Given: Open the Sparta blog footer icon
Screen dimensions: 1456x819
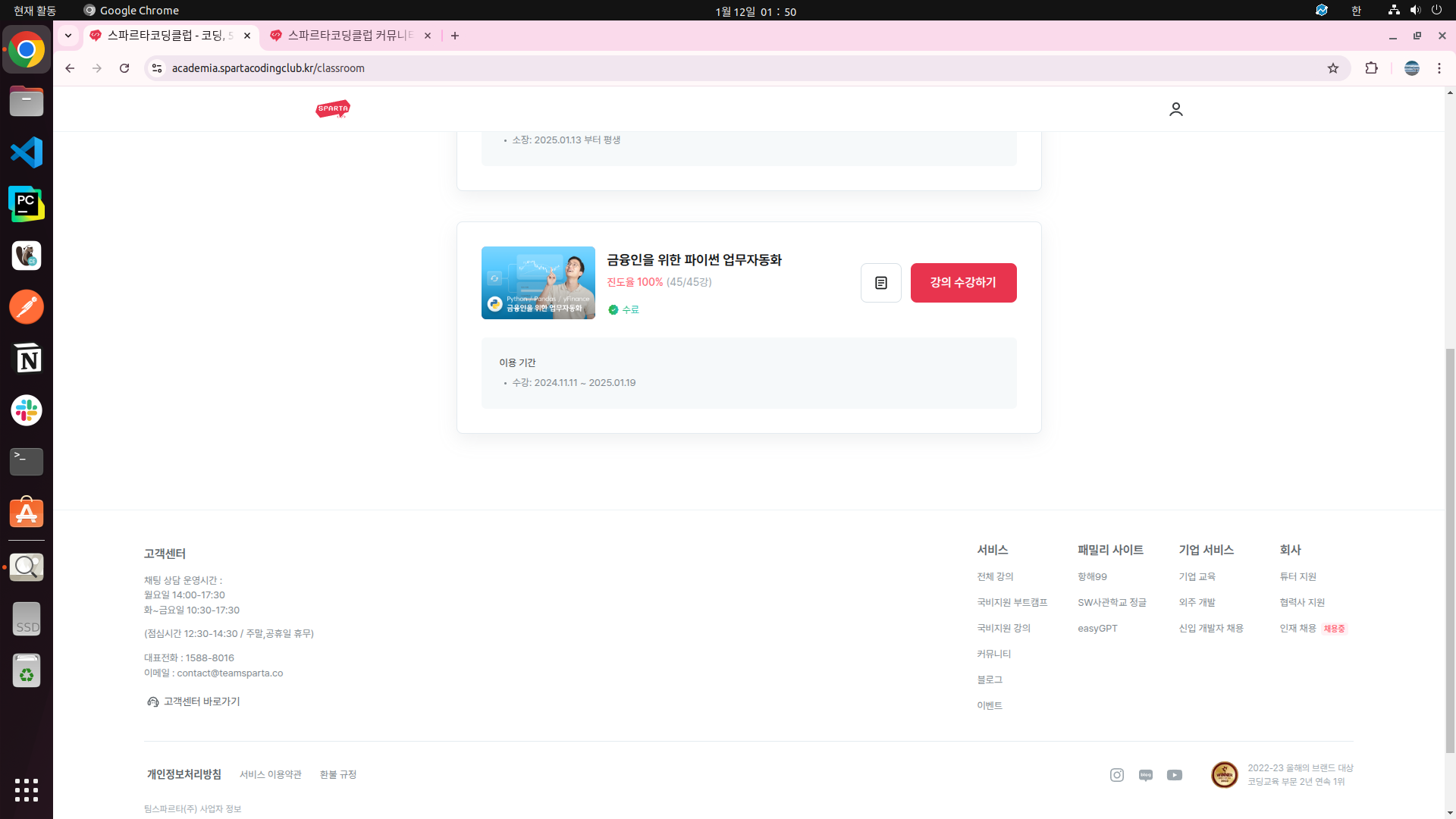Looking at the screenshot, I should pos(1146,775).
